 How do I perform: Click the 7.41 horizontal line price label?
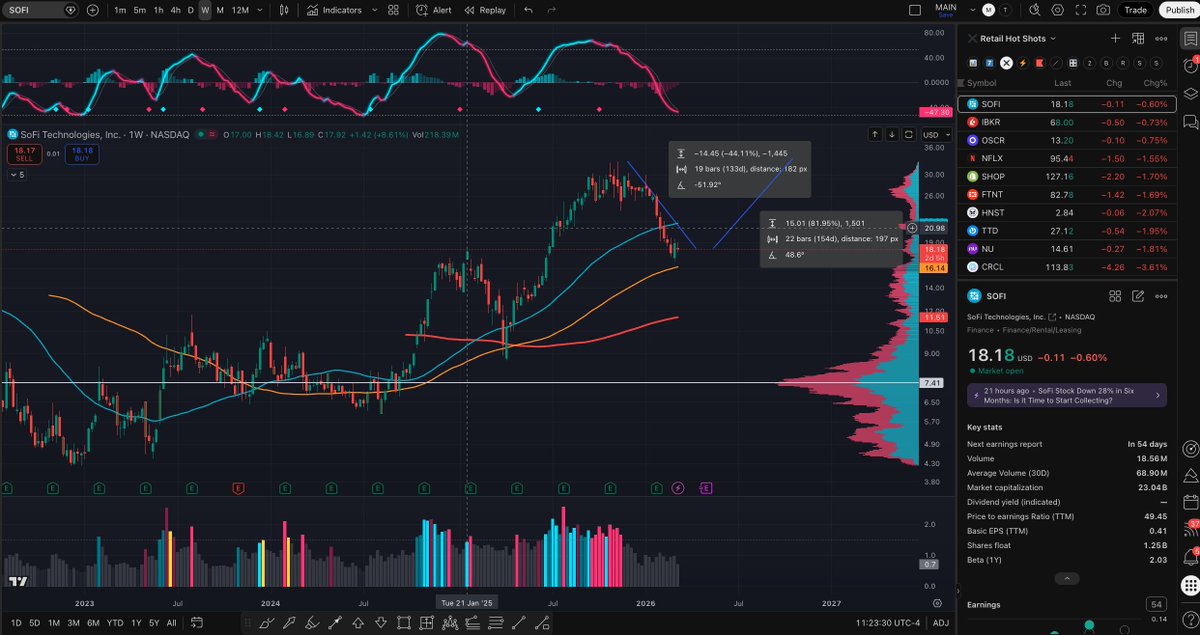(x=933, y=383)
